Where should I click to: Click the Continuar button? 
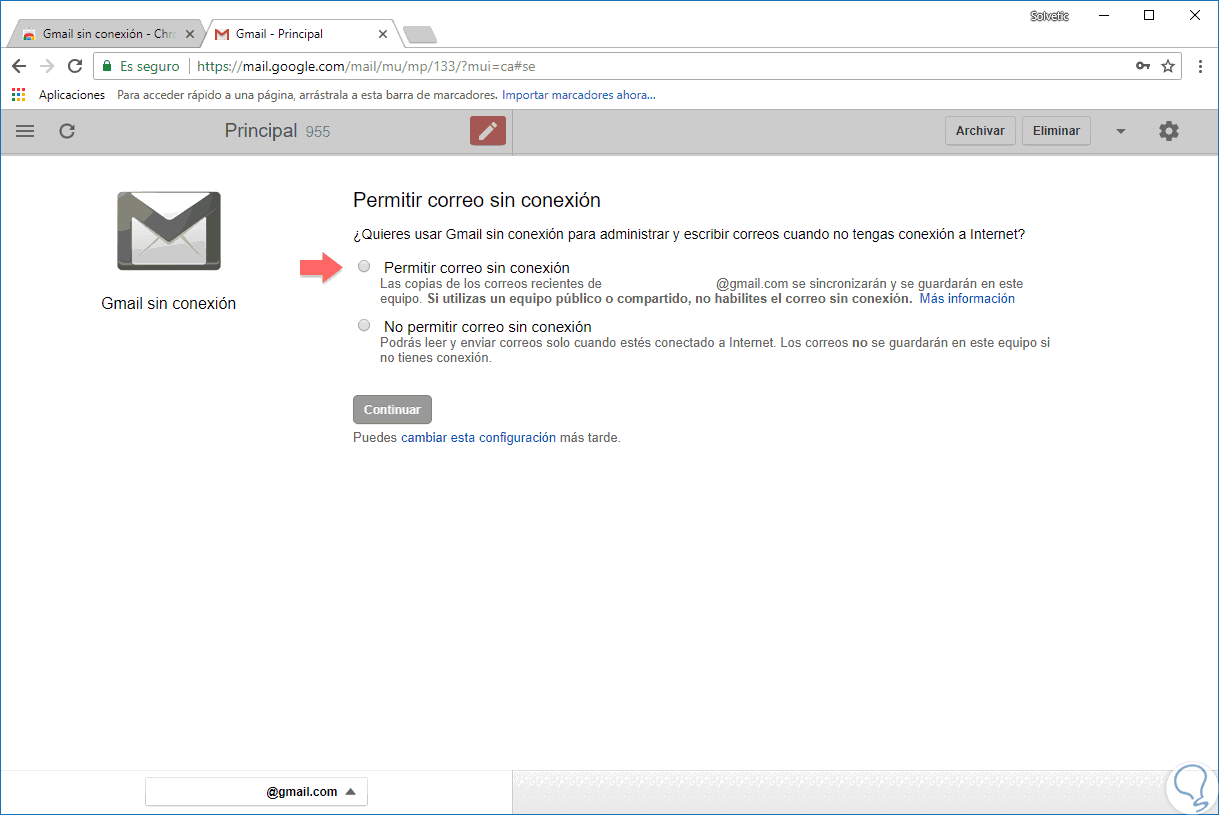pos(392,410)
